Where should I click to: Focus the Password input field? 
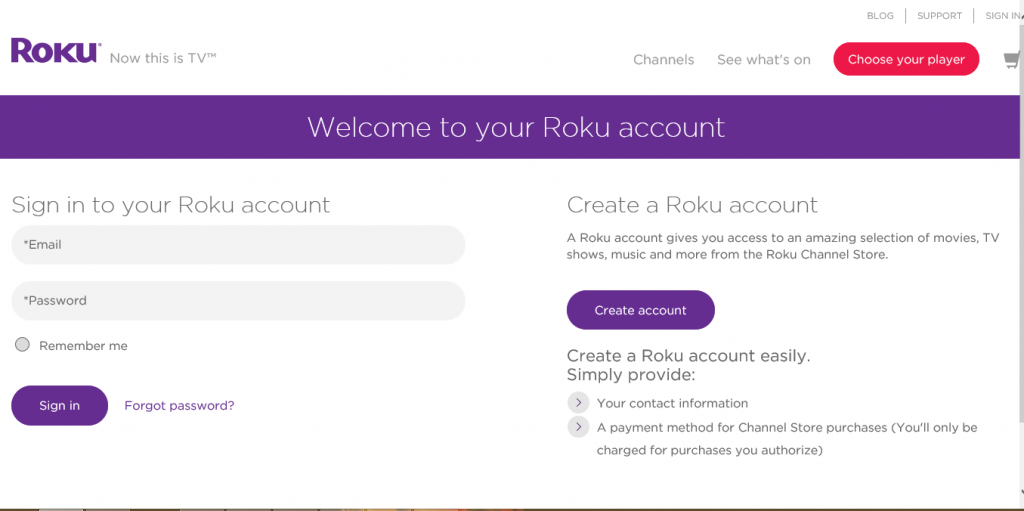point(238,301)
